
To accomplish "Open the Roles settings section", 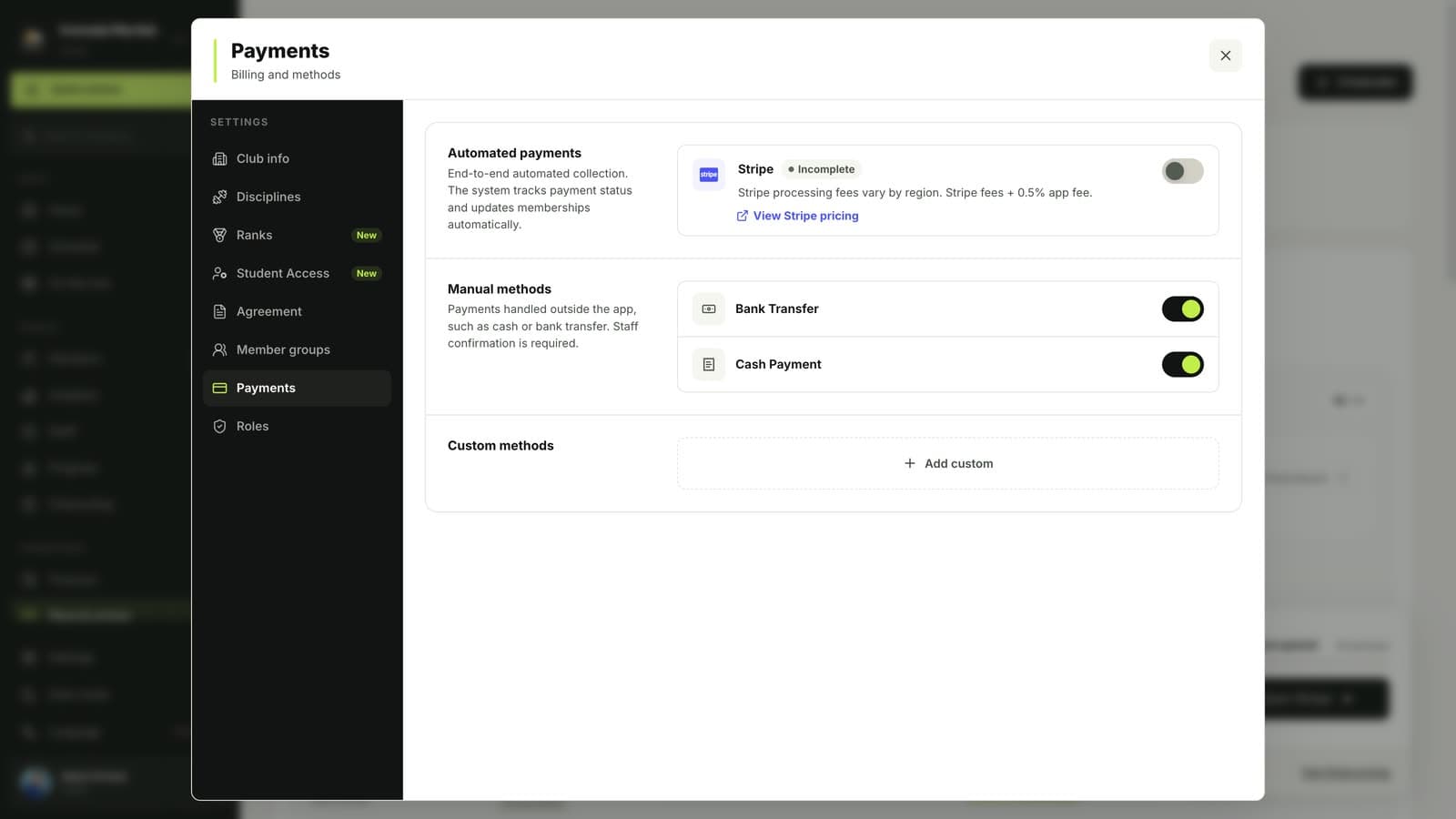I will pyautogui.click(x=297, y=426).
